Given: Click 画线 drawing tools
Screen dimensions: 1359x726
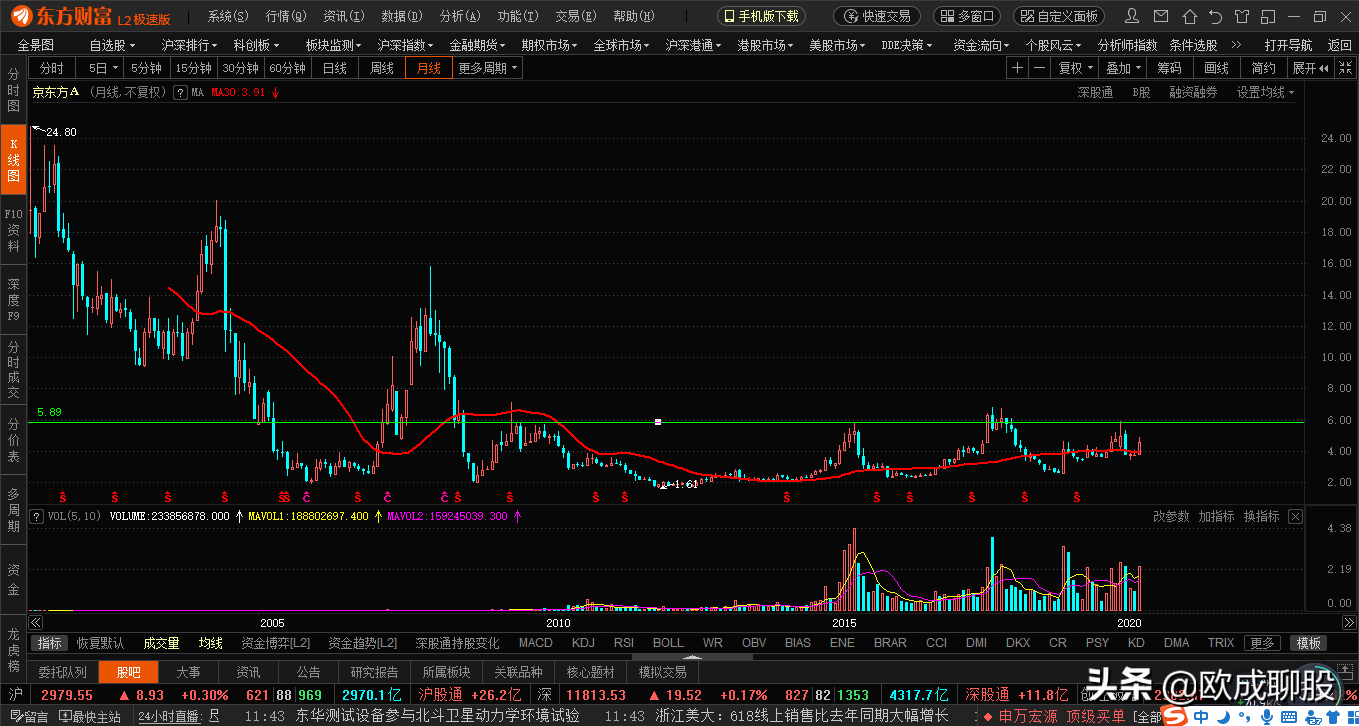Looking at the screenshot, I should (1216, 67).
